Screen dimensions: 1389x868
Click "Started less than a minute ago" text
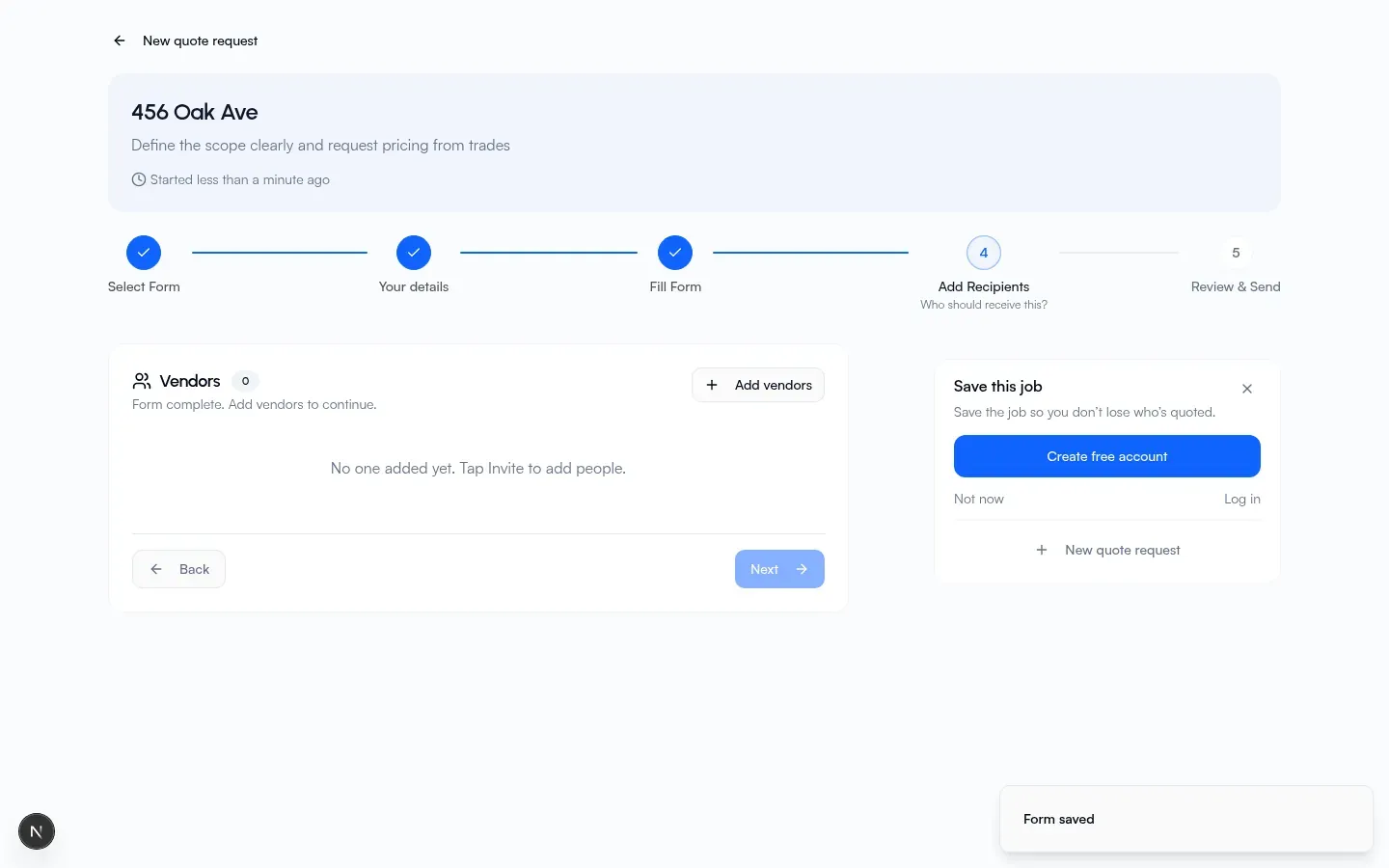[240, 179]
